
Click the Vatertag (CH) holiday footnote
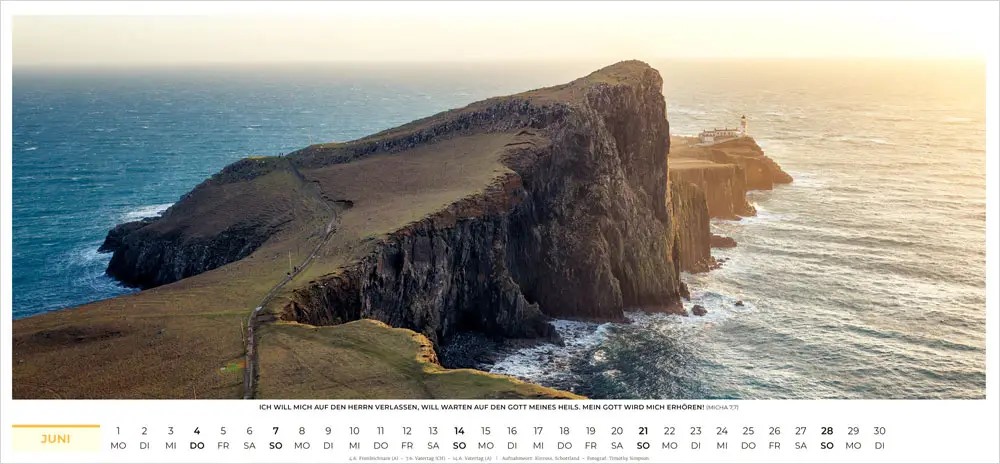(x=425, y=458)
